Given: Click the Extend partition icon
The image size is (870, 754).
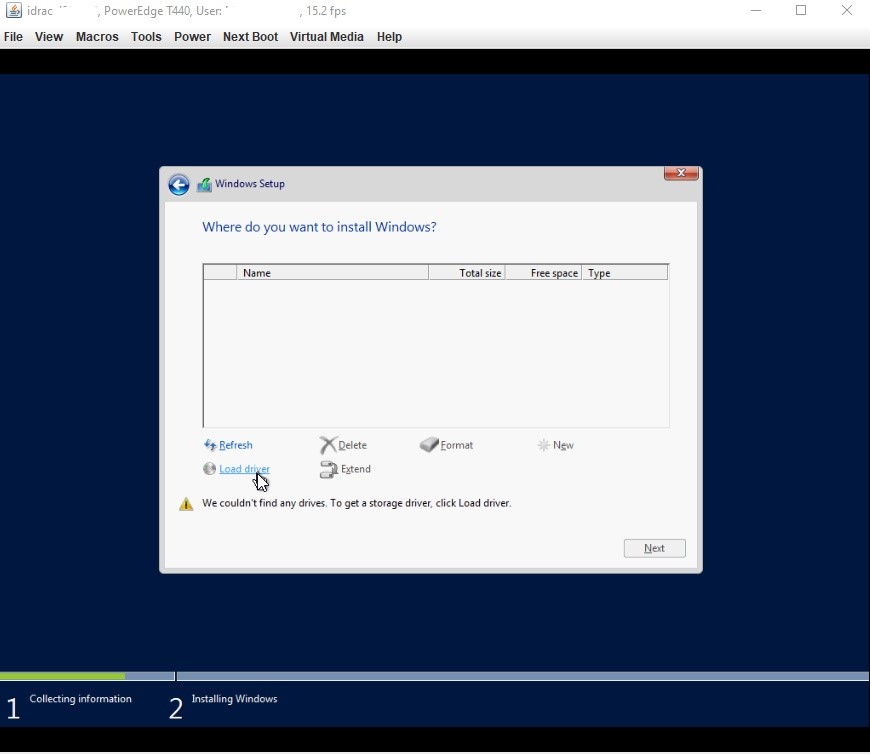Looking at the screenshot, I should 326,469.
